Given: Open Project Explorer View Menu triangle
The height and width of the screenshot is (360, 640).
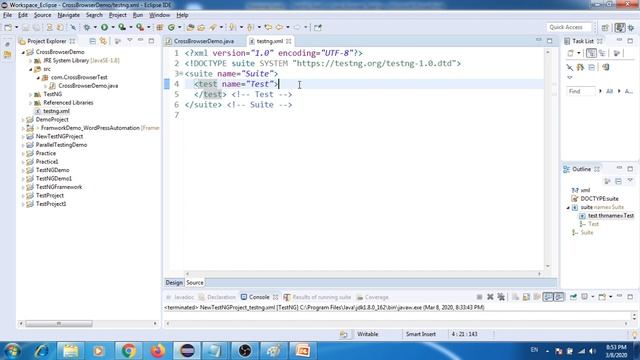Looking at the screenshot, I should [x=130, y=41].
